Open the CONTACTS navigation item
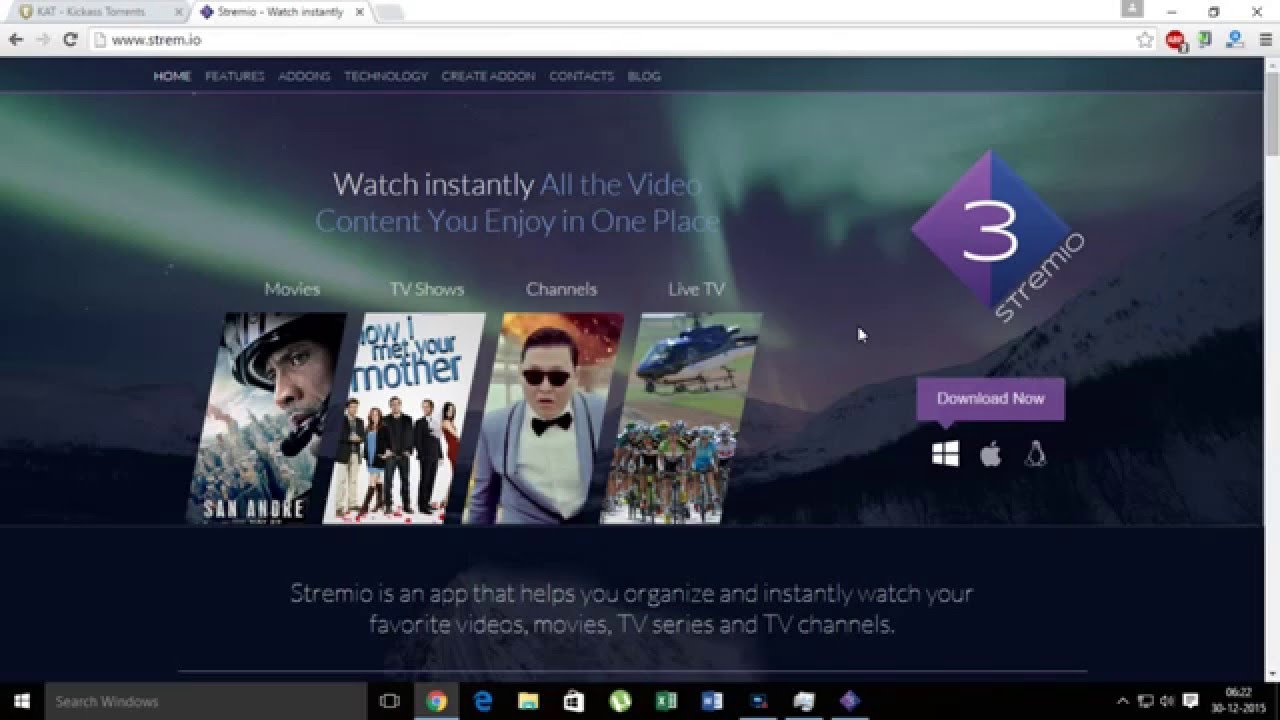 (x=581, y=76)
